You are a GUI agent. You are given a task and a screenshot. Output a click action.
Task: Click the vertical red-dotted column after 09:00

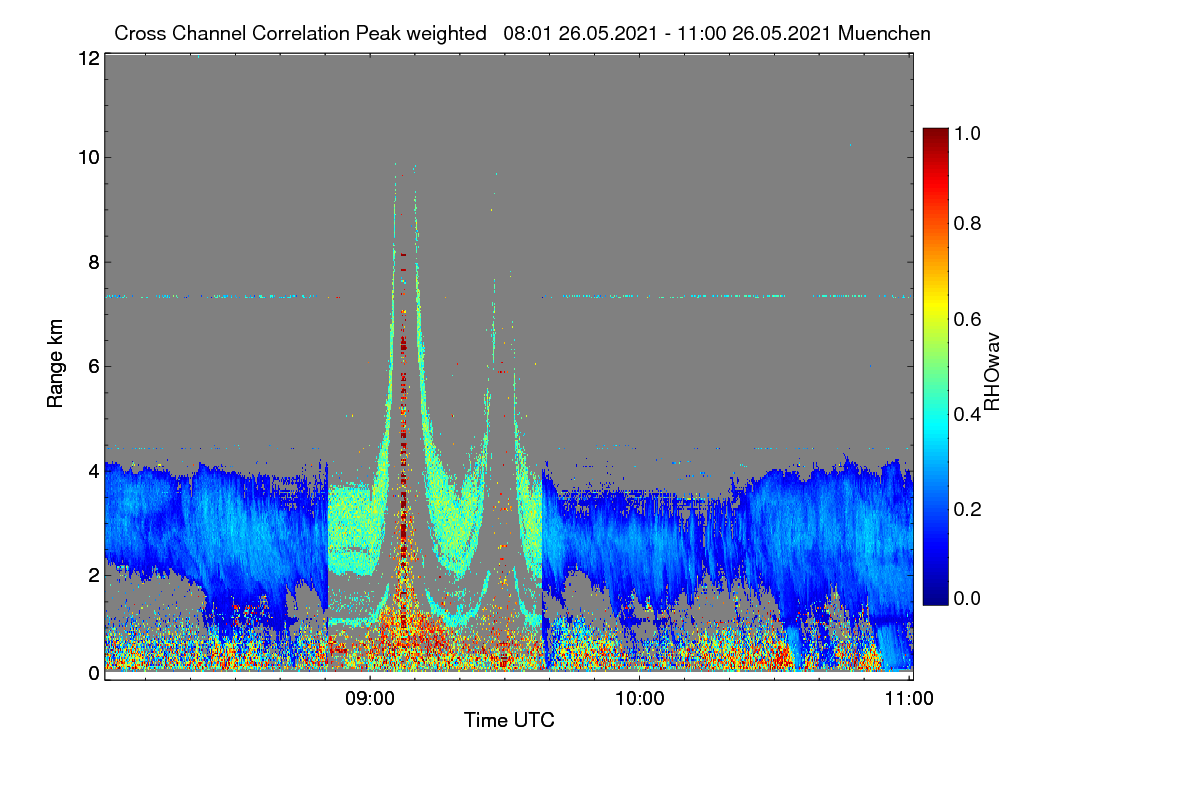[x=403, y=440]
